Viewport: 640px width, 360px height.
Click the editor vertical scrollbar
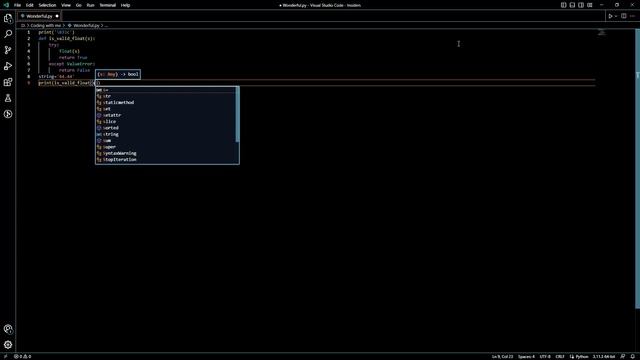(x=638, y=169)
